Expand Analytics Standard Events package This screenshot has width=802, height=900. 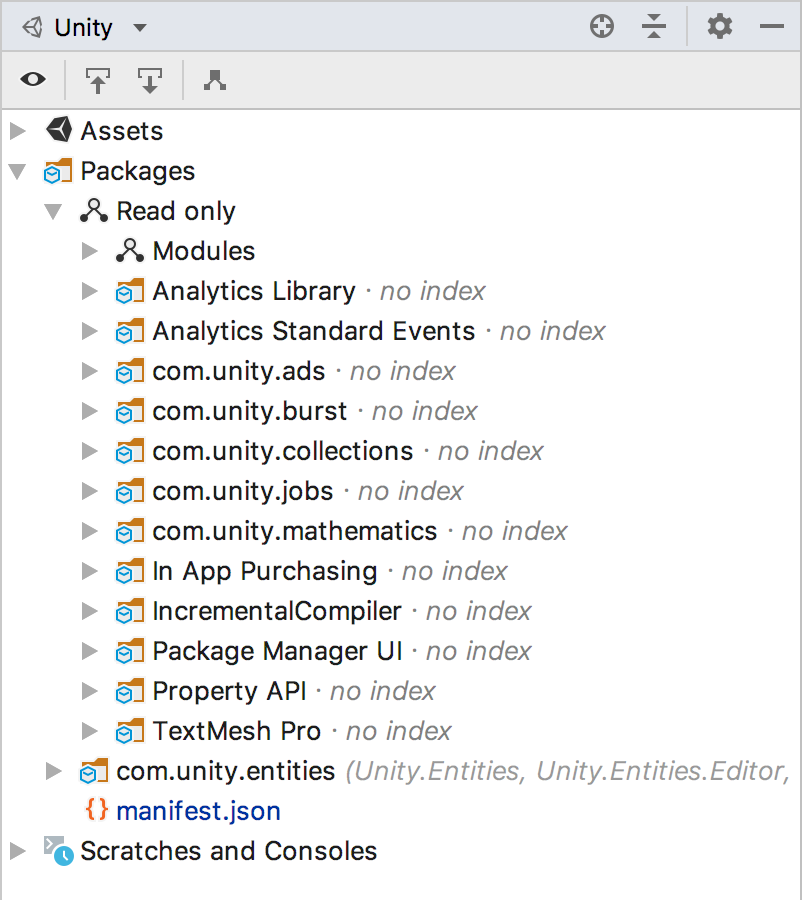pyautogui.click(x=90, y=331)
